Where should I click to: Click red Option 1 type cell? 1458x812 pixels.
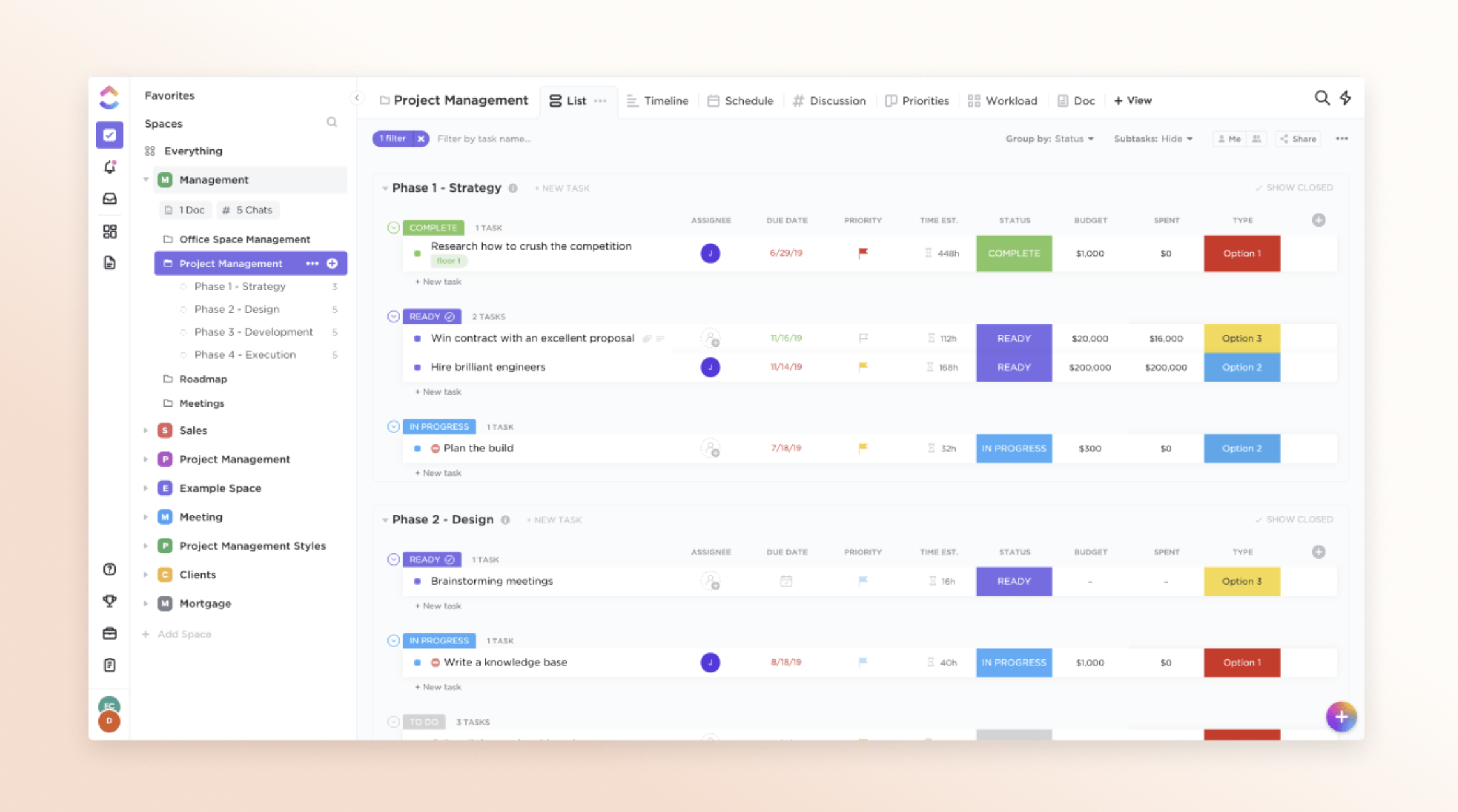(x=1241, y=253)
